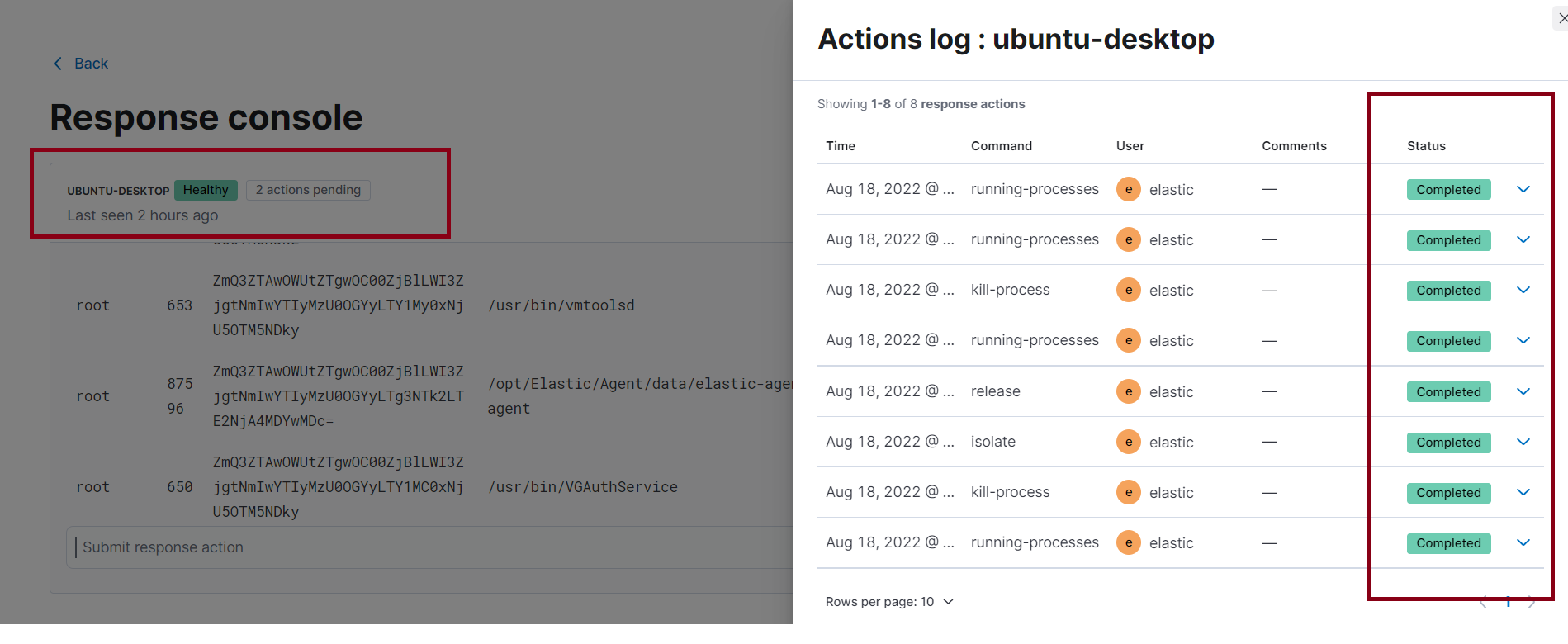Screen dimensions: 1568x644
Task: Click the Command column header
Action: pos(1001,145)
